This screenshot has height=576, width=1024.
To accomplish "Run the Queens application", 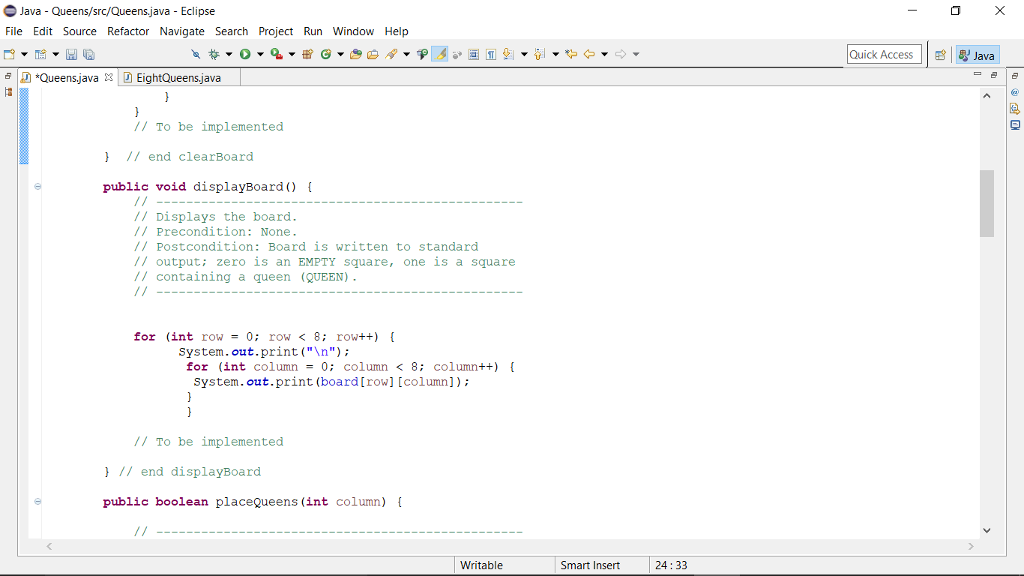I will click(x=245, y=54).
